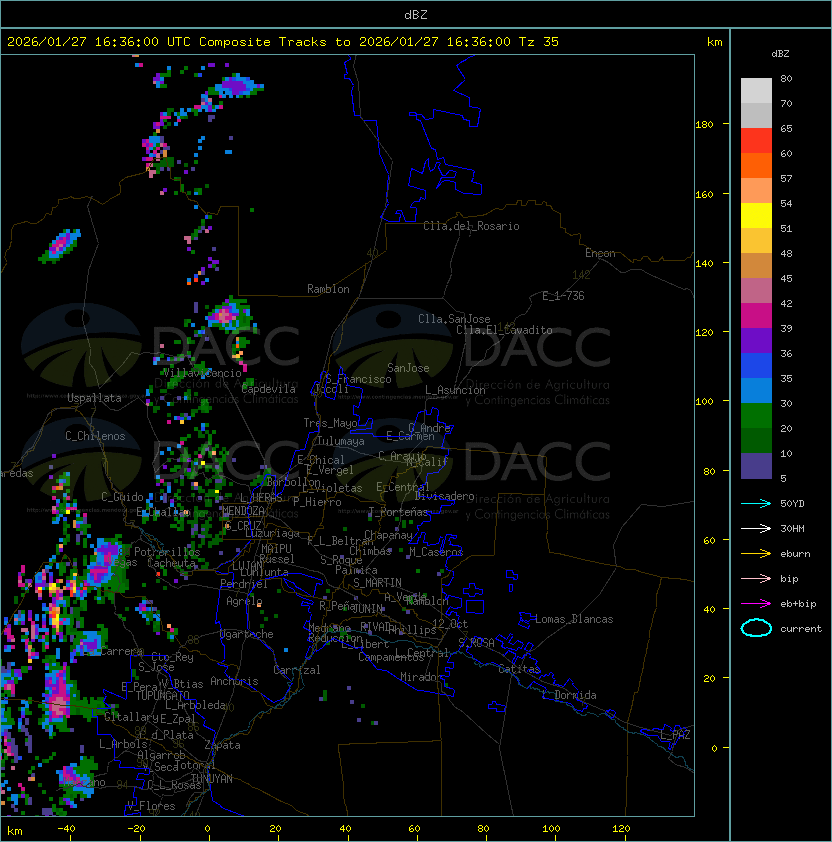
Task: Click the MENDOZA city label
Action: coord(243,510)
